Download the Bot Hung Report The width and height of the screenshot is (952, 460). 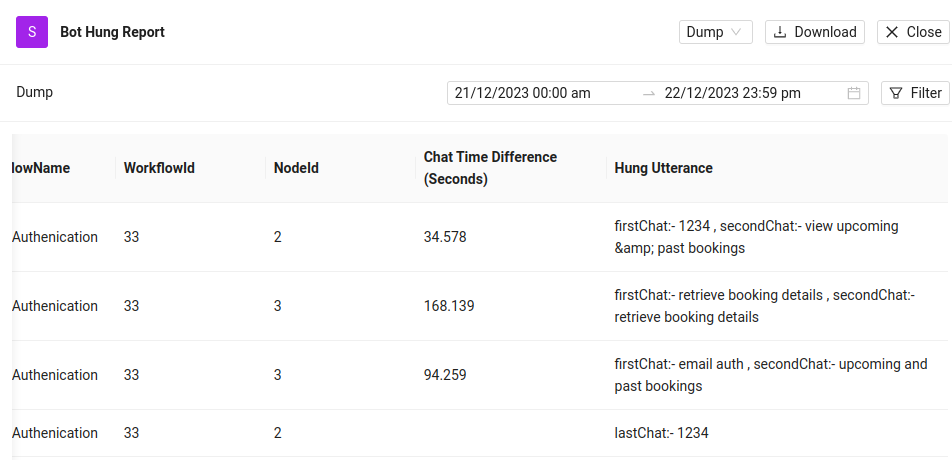point(815,32)
